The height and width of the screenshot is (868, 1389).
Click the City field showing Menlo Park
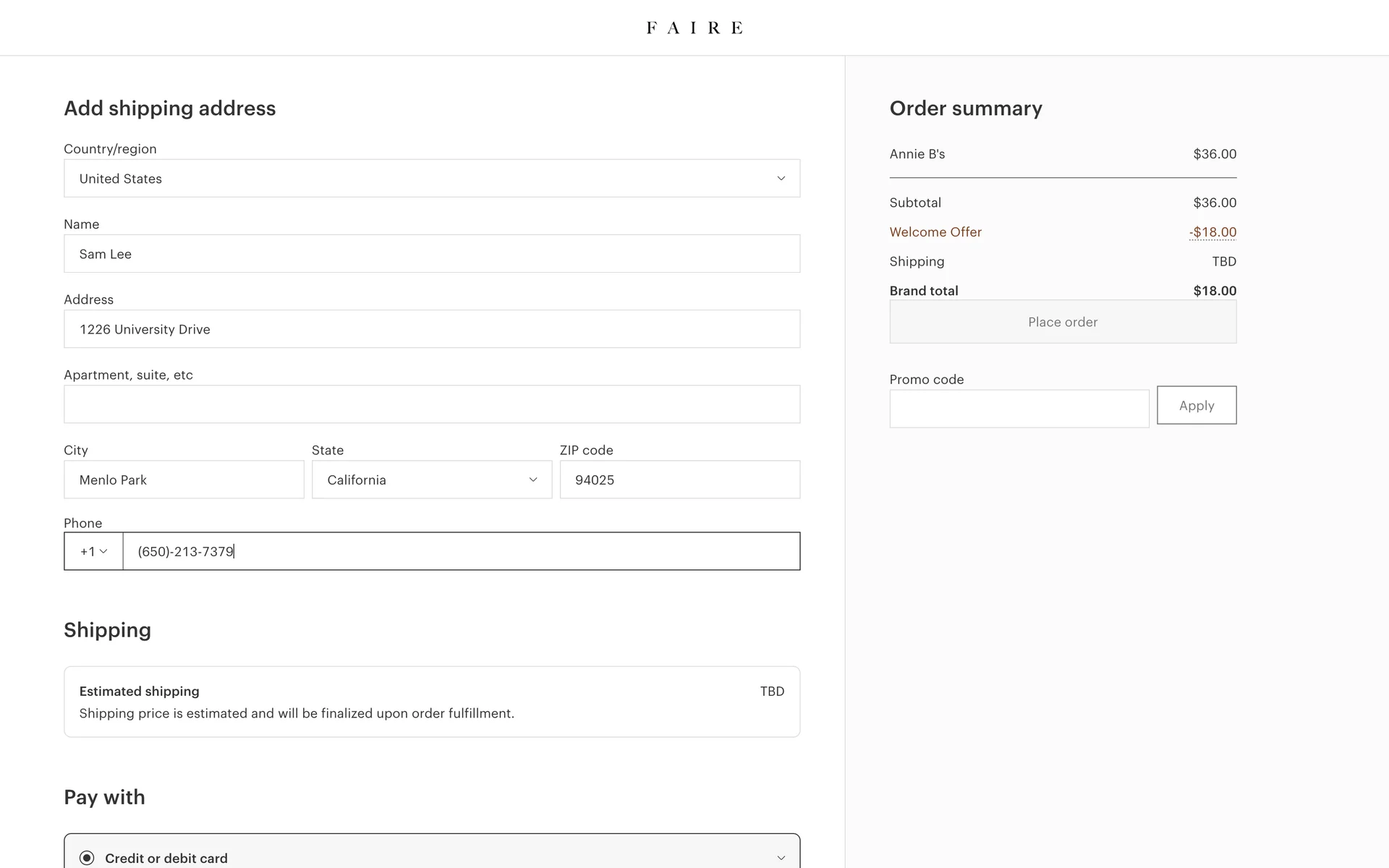[x=184, y=480]
